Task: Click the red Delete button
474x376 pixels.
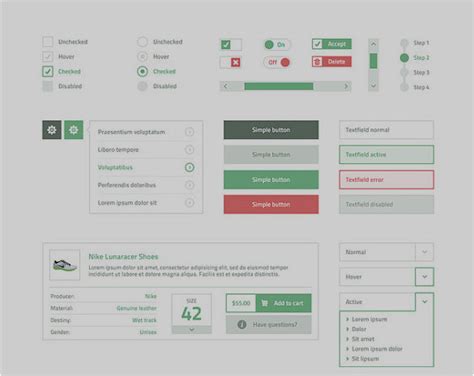Action: tap(332, 62)
